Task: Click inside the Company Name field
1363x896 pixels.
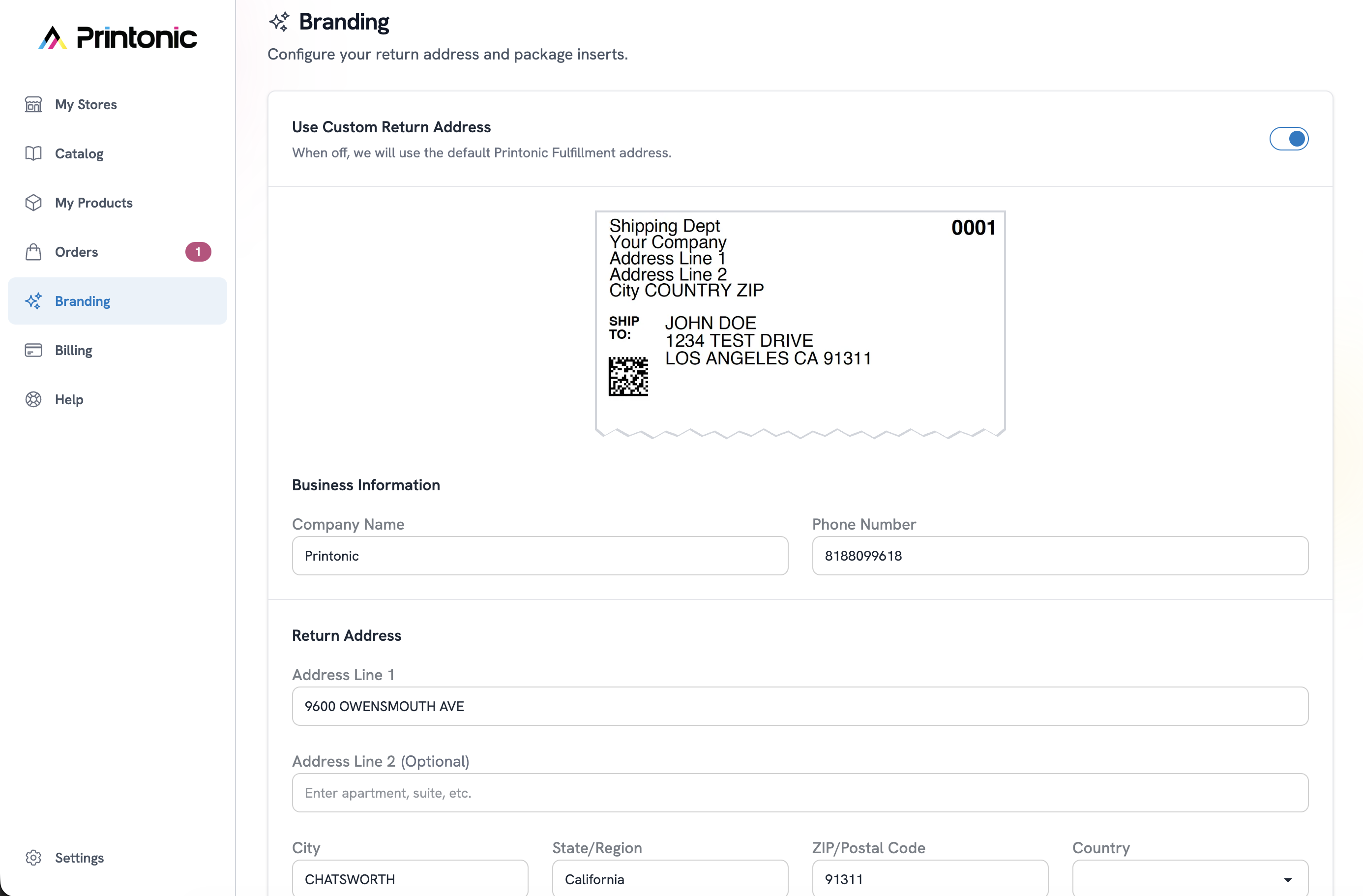Action: pyautogui.click(x=539, y=556)
